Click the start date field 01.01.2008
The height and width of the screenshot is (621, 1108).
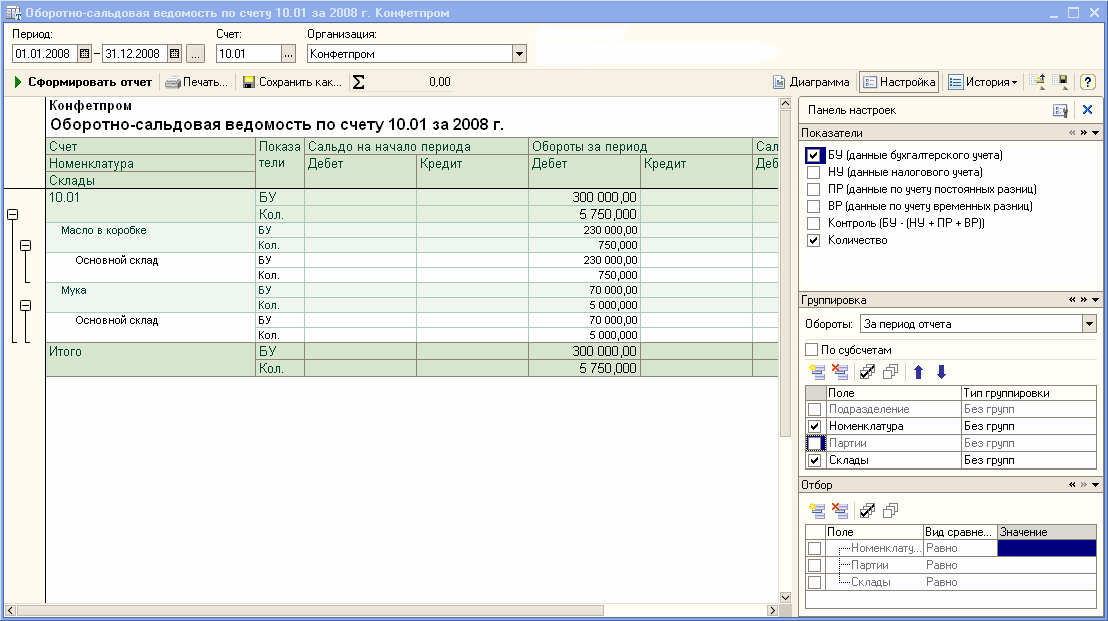(45, 54)
